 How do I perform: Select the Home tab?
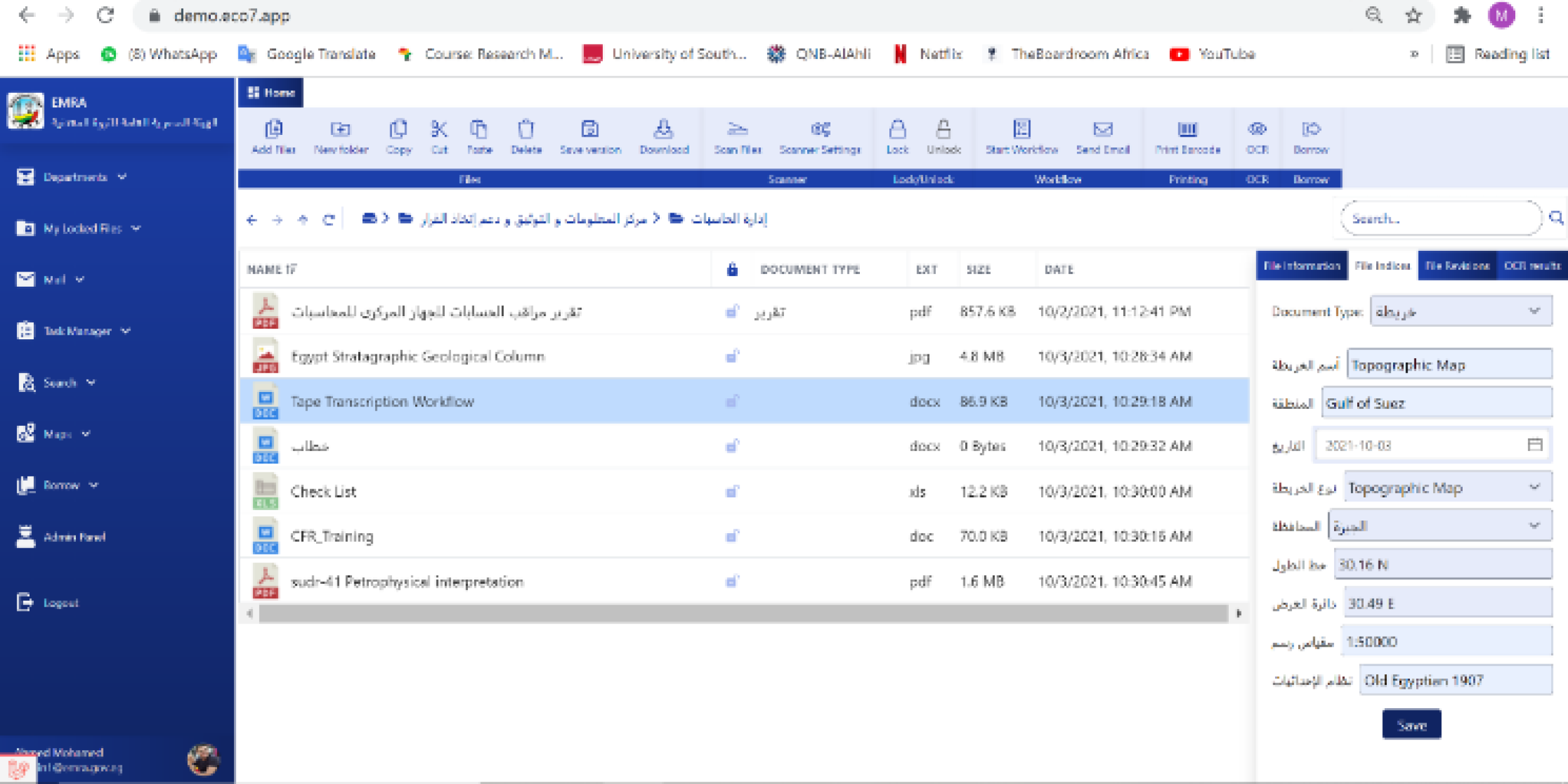tap(271, 93)
